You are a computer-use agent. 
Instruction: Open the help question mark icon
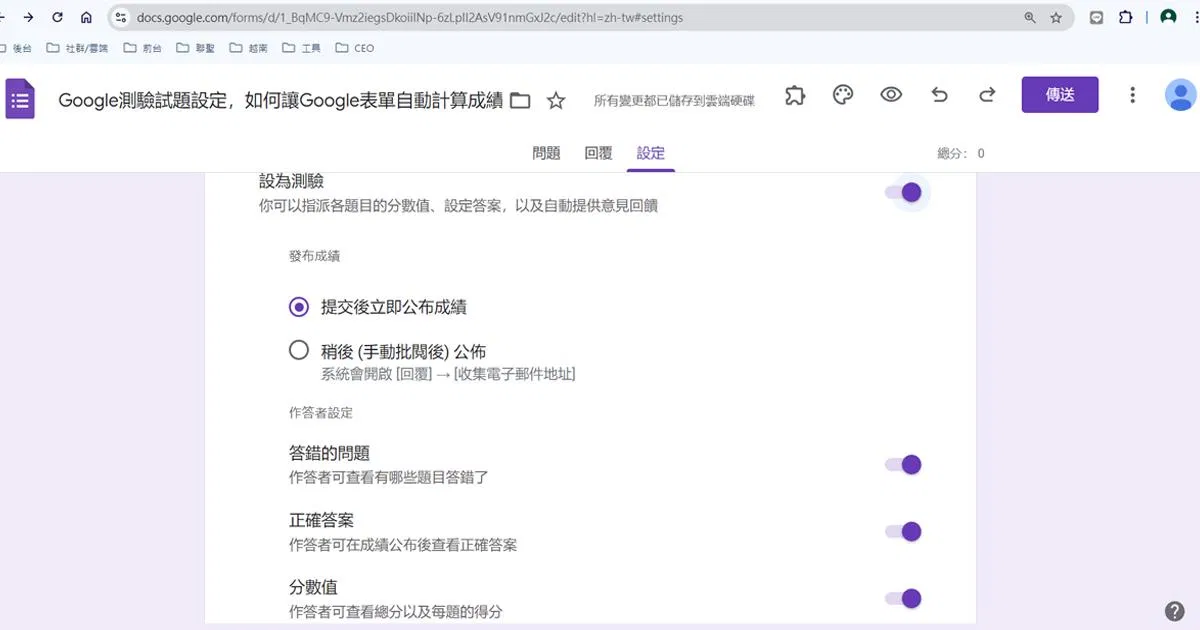[1175, 611]
